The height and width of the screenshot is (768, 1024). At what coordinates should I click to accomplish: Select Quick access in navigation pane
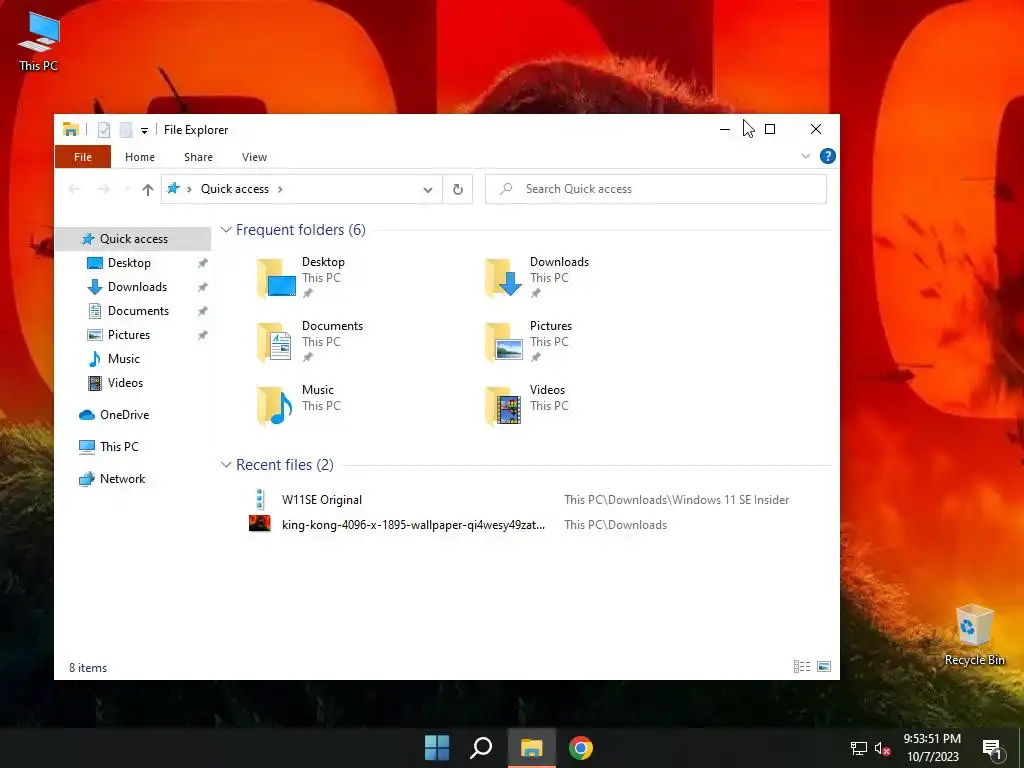(133, 239)
